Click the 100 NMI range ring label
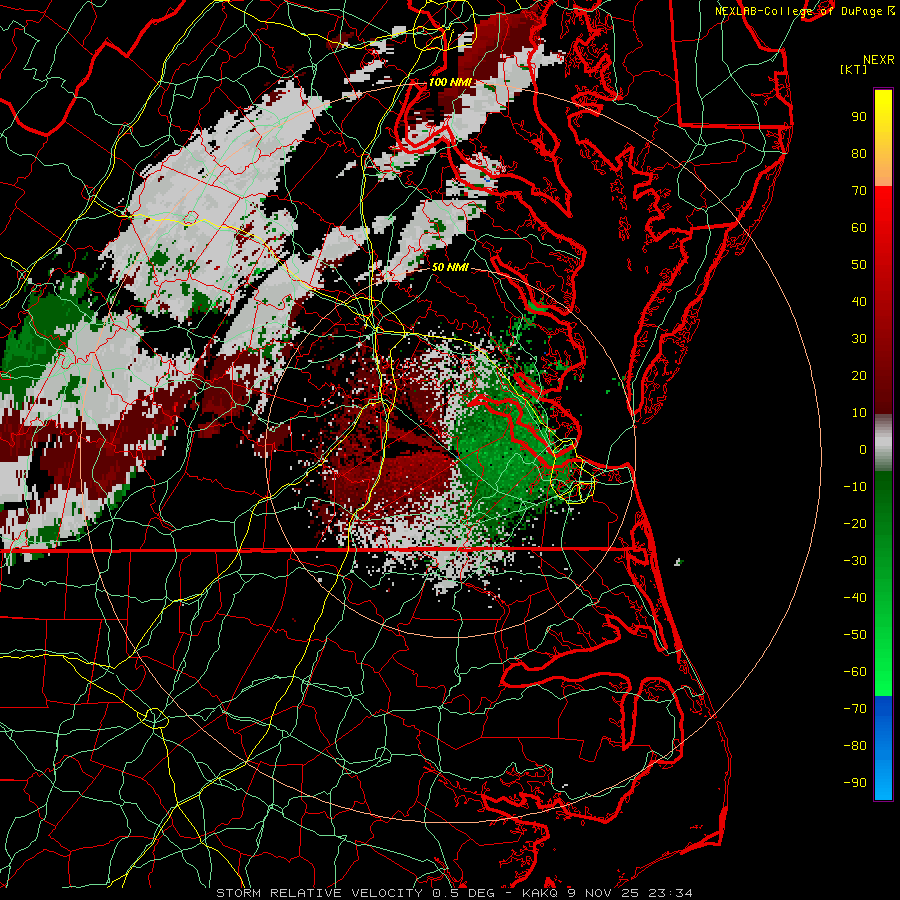 pos(450,82)
